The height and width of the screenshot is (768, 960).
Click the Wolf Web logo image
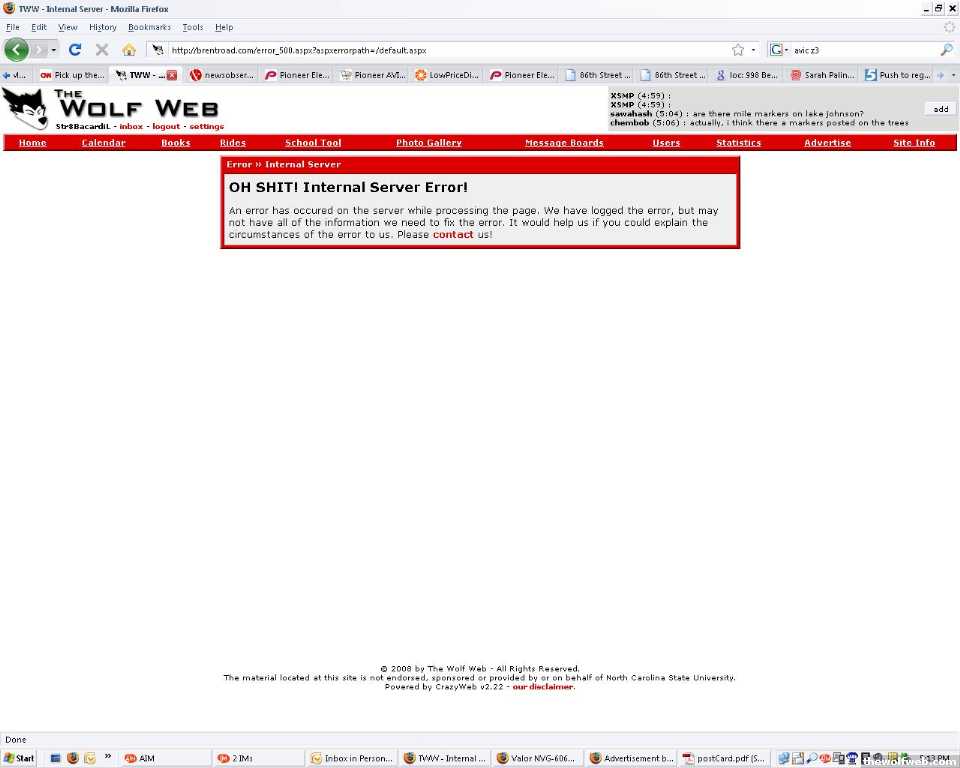(26, 108)
